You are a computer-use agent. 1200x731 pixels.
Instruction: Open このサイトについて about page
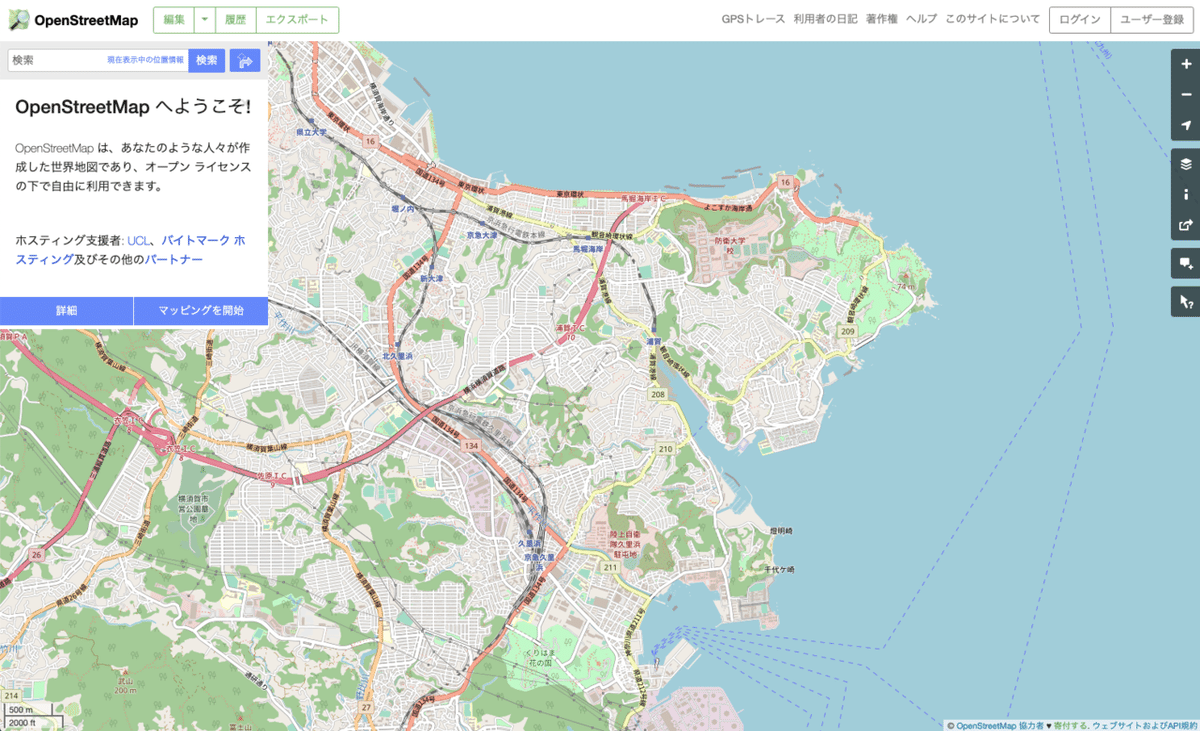pyautogui.click(x=992, y=20)
